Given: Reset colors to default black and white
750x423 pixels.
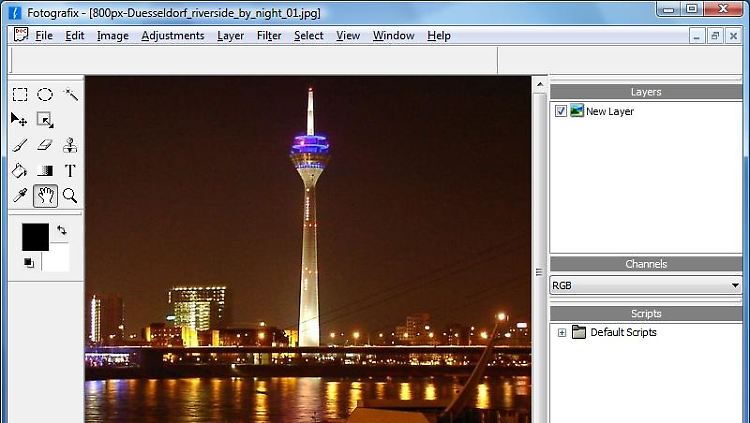Looking at the screenshot, I should (x=28, y=263).
